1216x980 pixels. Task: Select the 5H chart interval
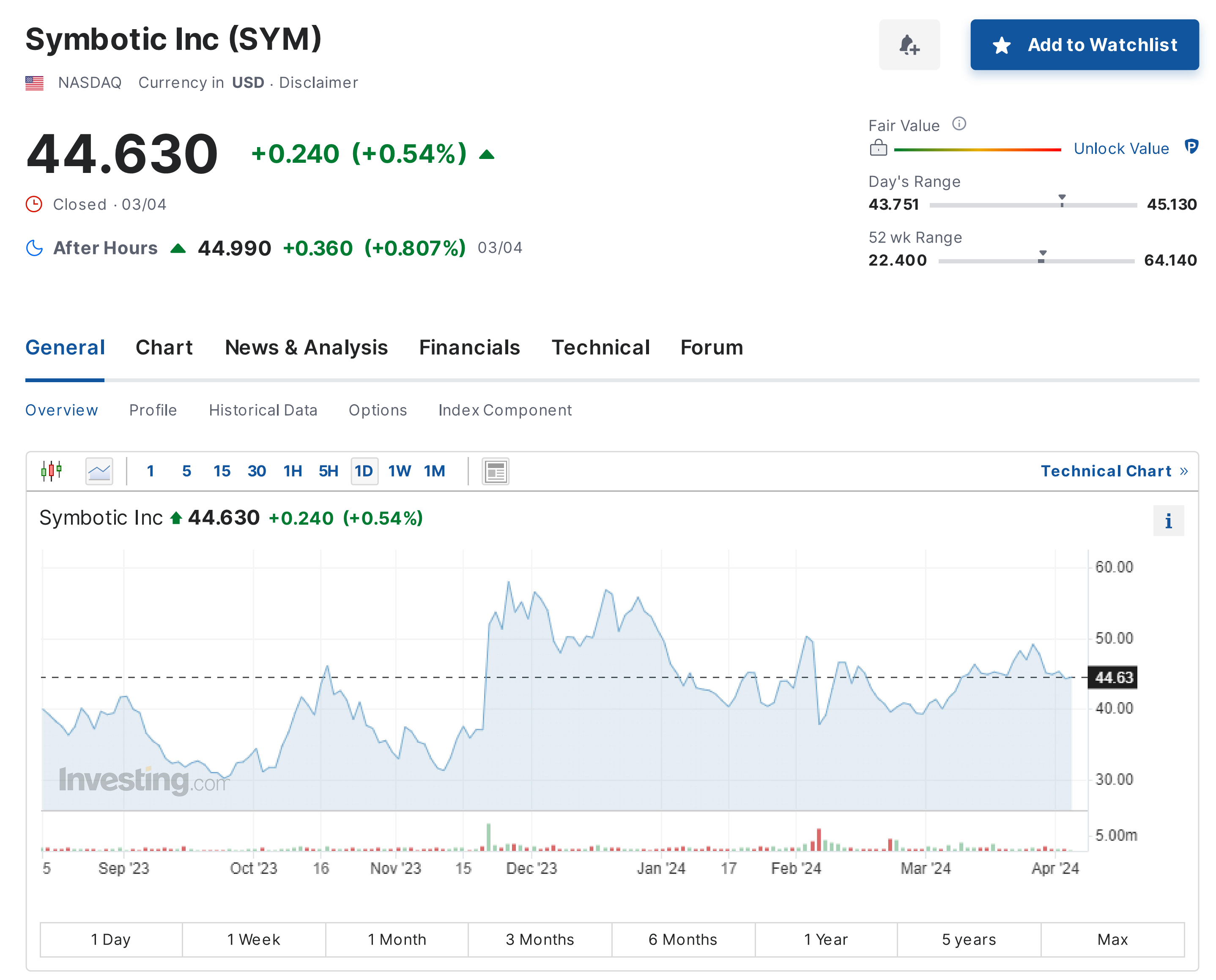[x=328, y=471]
